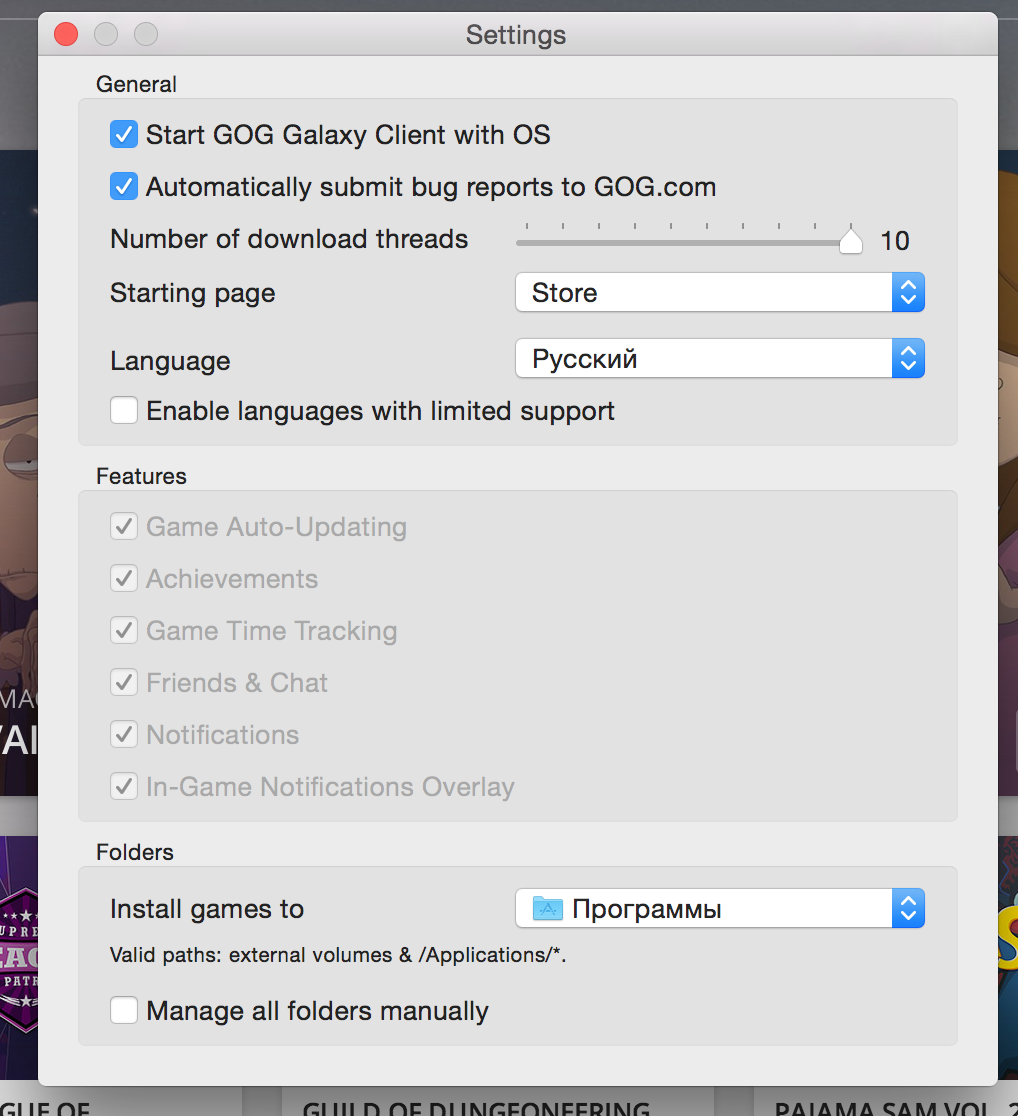Check Manage all folders manually
Screen dimensions: 1018x1116
(124, 1011)
